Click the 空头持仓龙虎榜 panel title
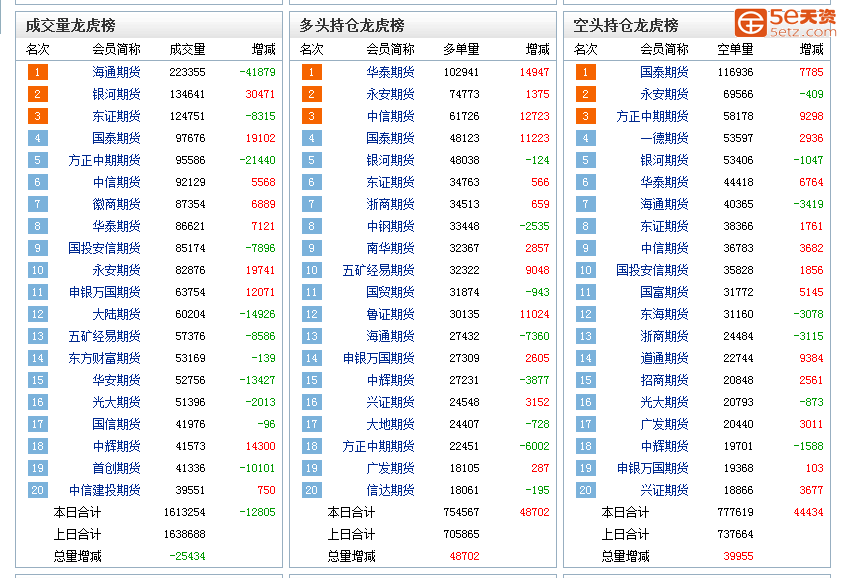Image resolution: width=842 pixels, height=578 pixels. [x=626, y=25]
